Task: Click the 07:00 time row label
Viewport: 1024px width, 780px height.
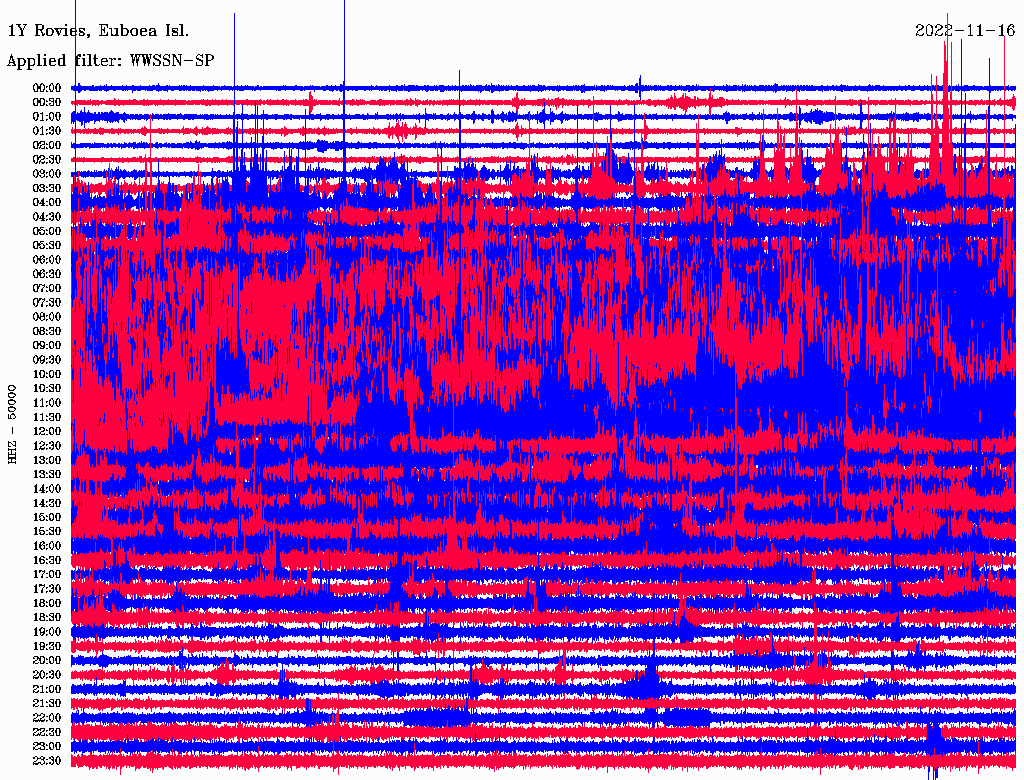Action: tap(47, 289)
